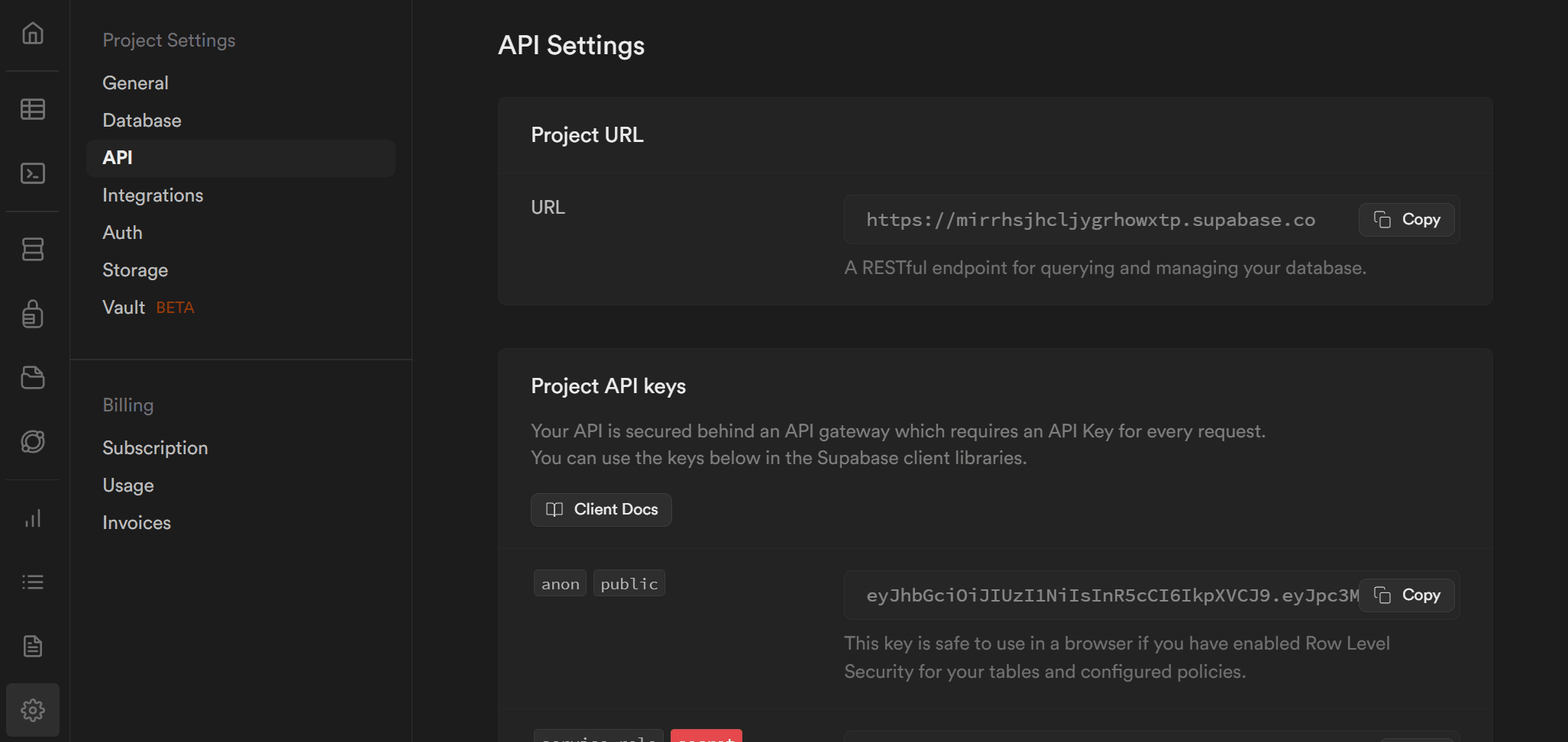Open the Home dashboard icon
Image resolution: width=1568 pixels, height=742 pixels.
coord(33,34)
